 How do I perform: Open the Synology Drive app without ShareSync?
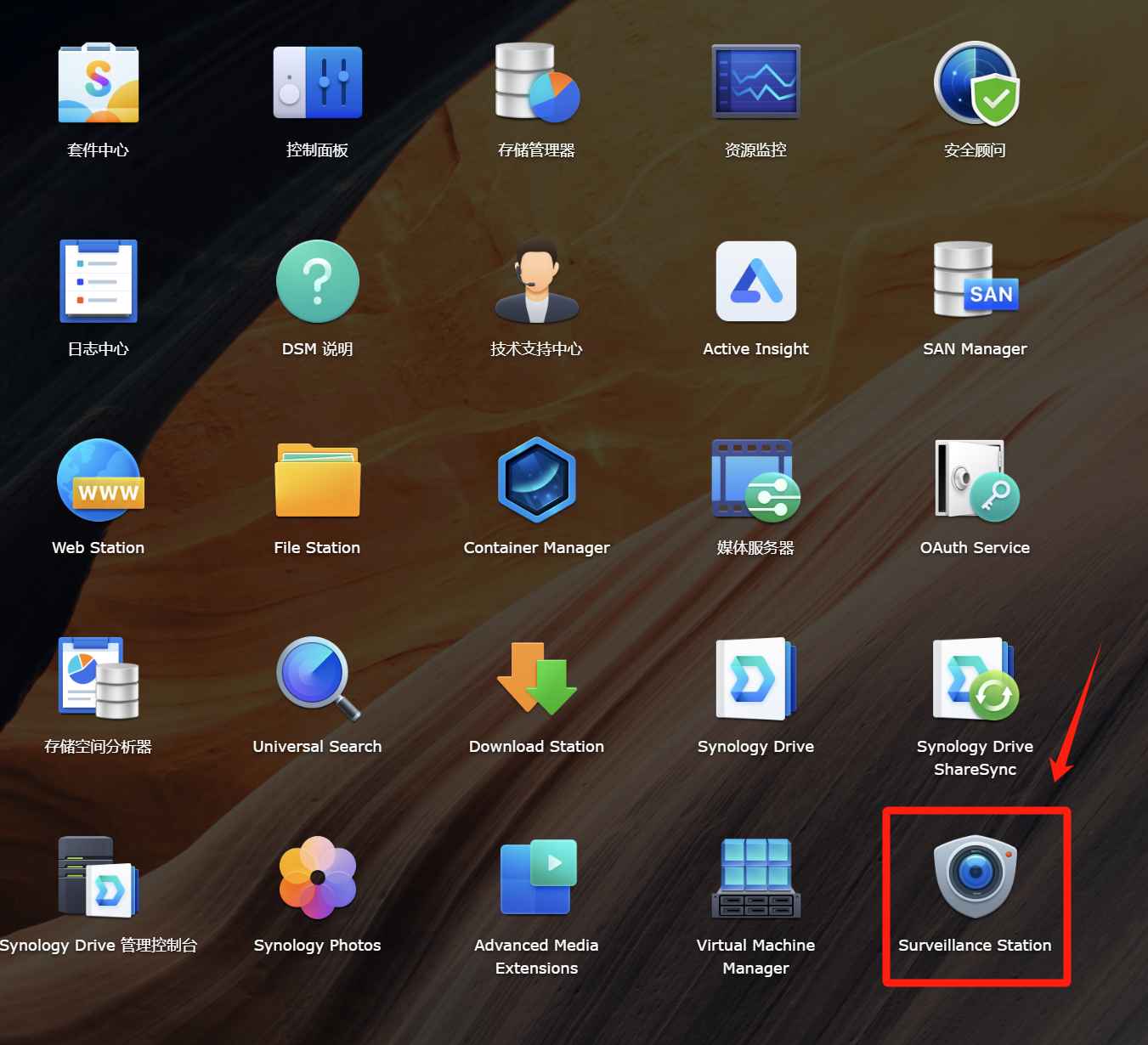[x=756, y=679]
